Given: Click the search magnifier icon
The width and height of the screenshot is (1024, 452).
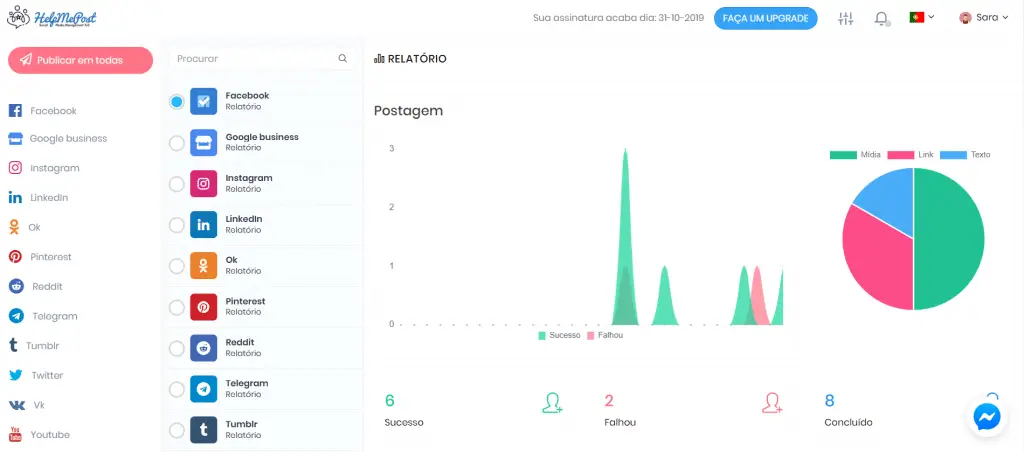Looking at the screenshot, I should click(343, 59).
